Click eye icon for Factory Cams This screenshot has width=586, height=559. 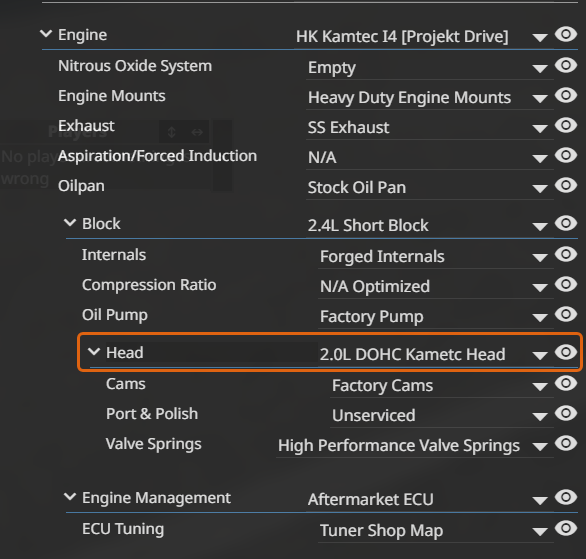tap(566, 383)
